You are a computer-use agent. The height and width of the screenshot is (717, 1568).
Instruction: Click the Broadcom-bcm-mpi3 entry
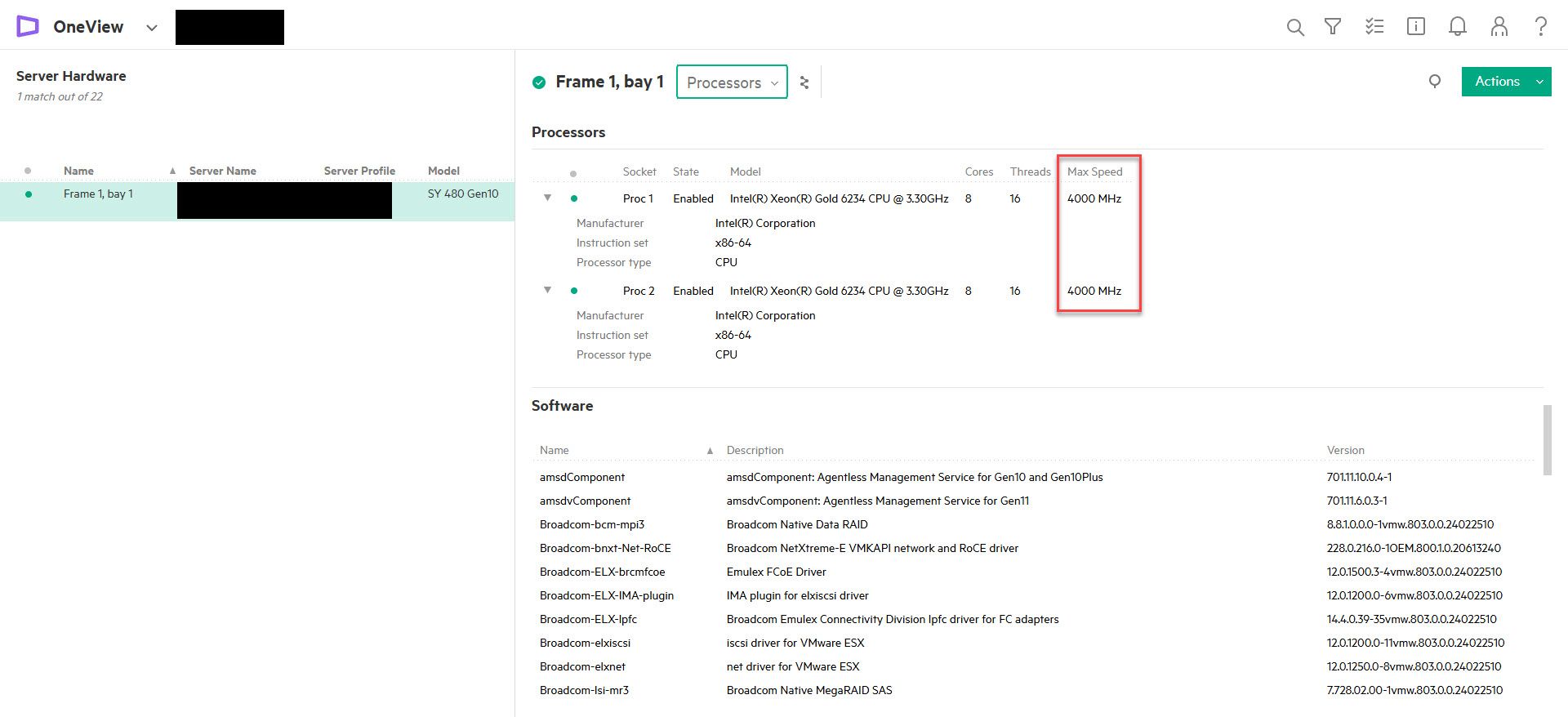tap(592, 524)
